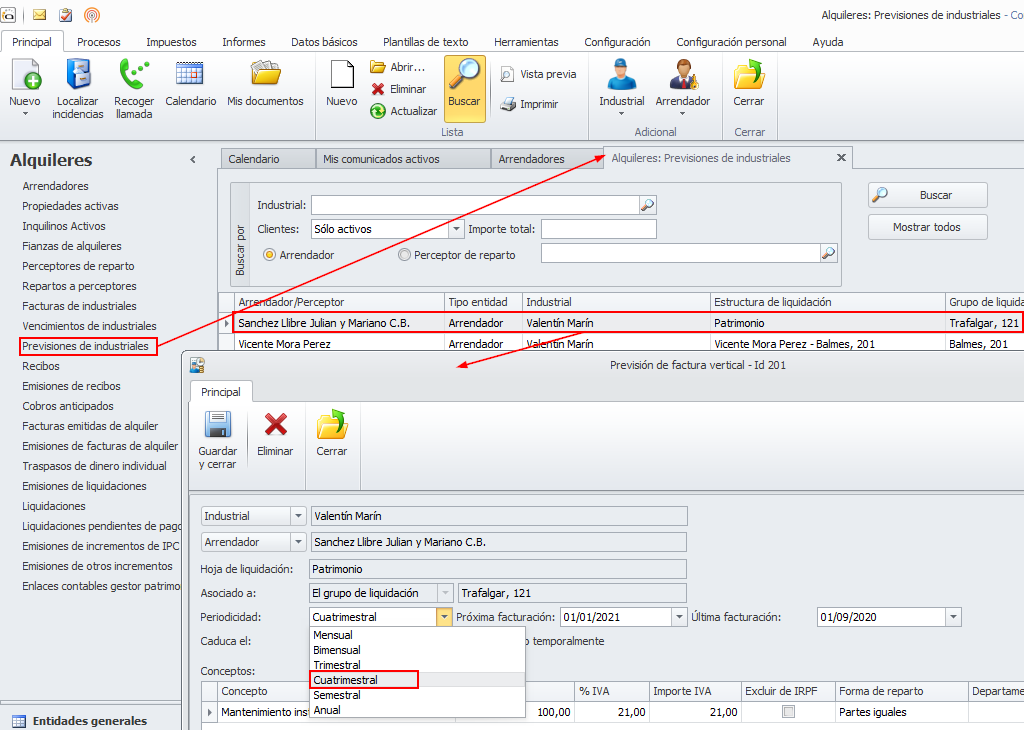Click Cerrar folder icon in main ribbon
1024x730 pixels.
click(748, 74)
